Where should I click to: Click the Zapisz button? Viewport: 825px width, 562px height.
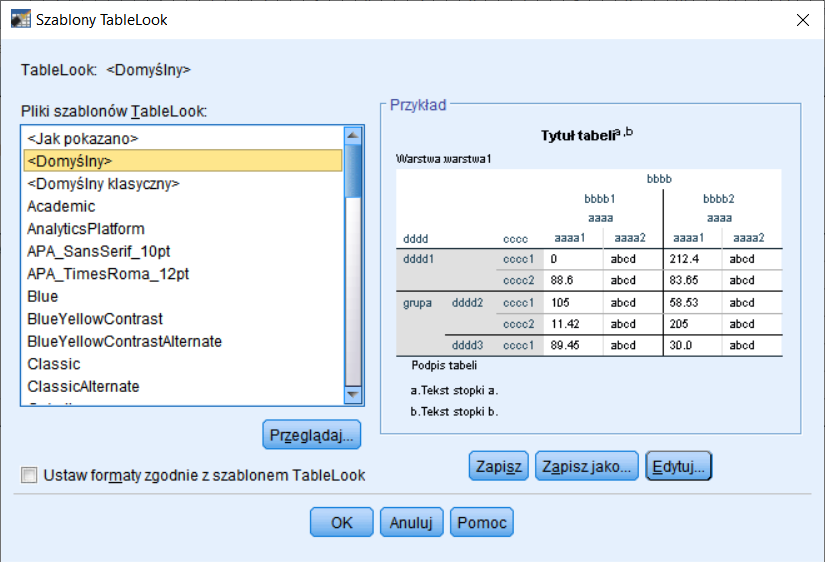[499, 466]
